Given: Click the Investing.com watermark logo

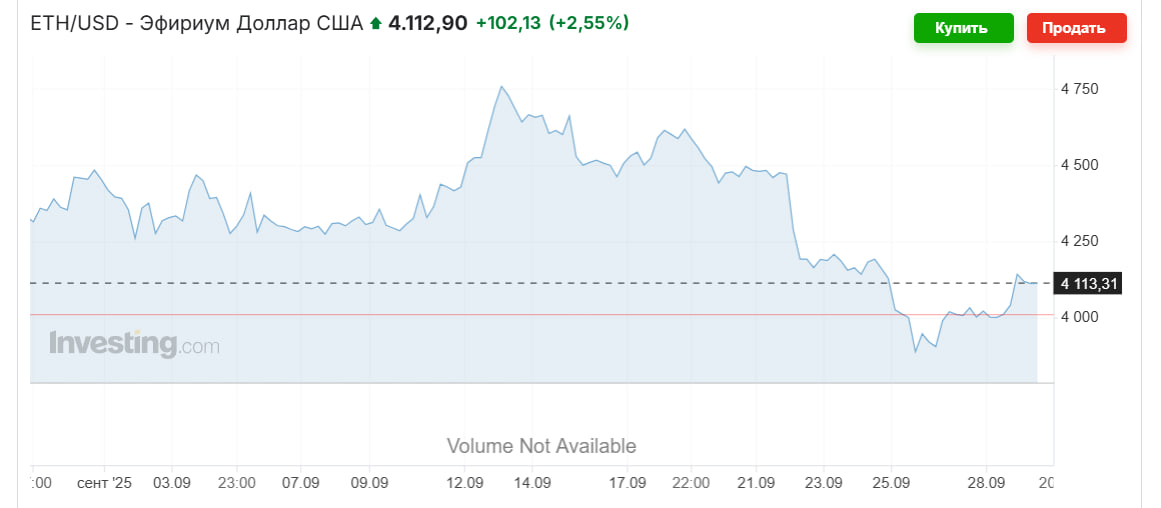Looking at the screenshot, I should [134, 345].
